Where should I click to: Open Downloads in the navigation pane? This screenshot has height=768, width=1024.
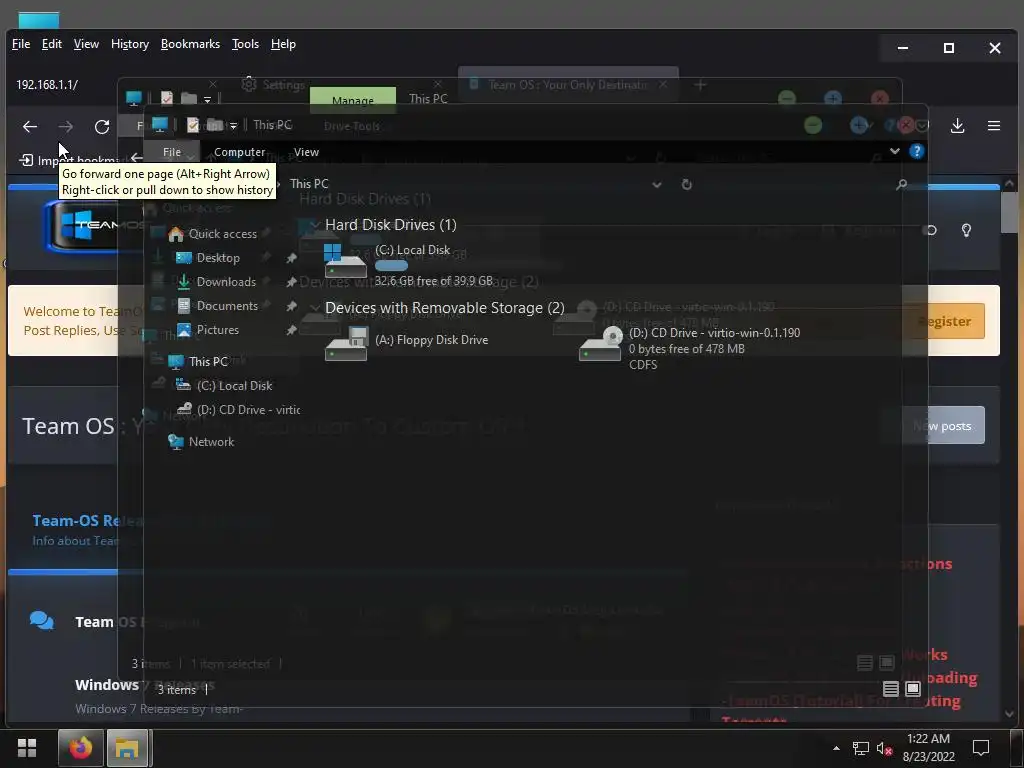(x=216, y=282)
